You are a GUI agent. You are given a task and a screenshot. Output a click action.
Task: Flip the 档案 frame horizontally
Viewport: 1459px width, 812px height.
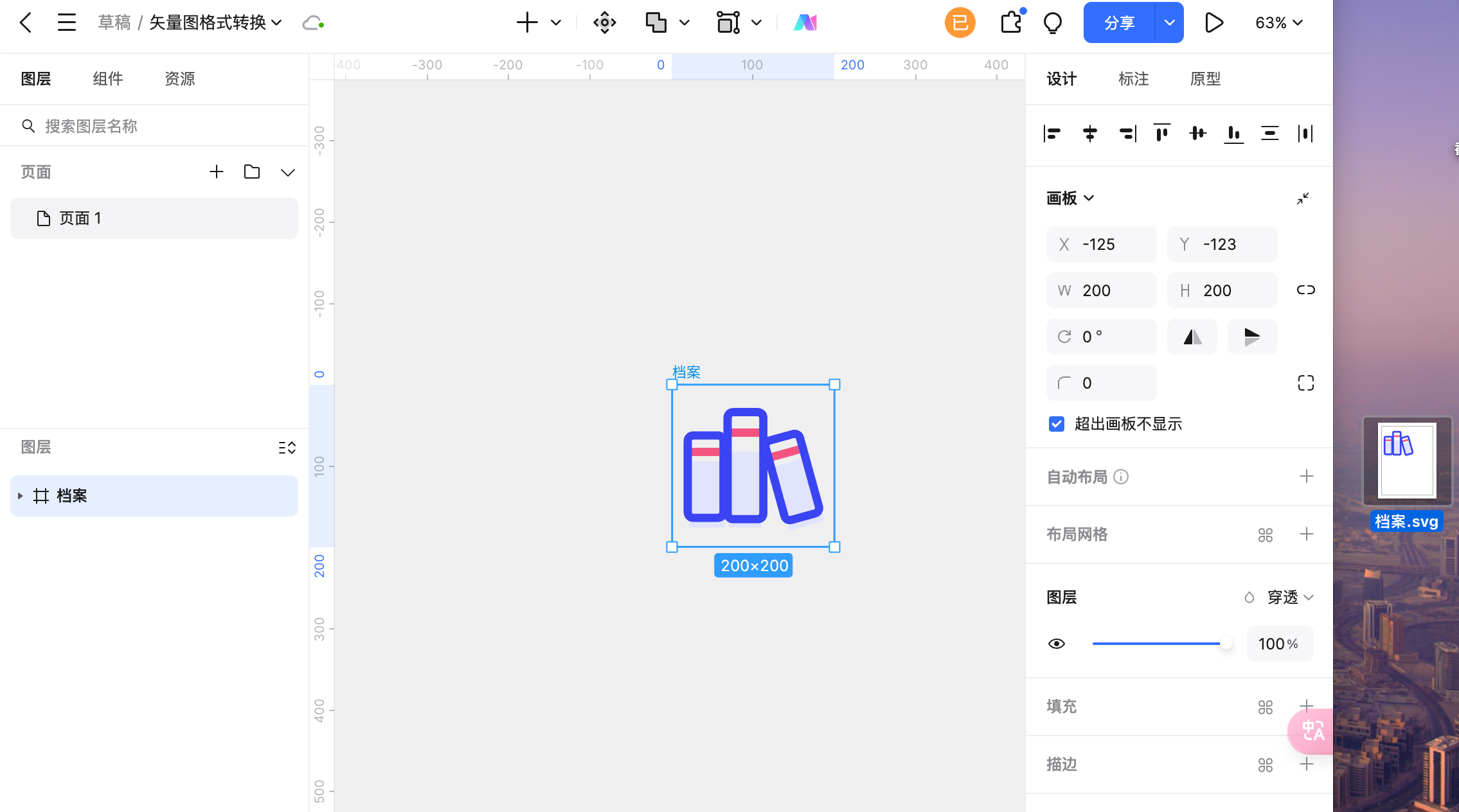(x=1192, y=336)
